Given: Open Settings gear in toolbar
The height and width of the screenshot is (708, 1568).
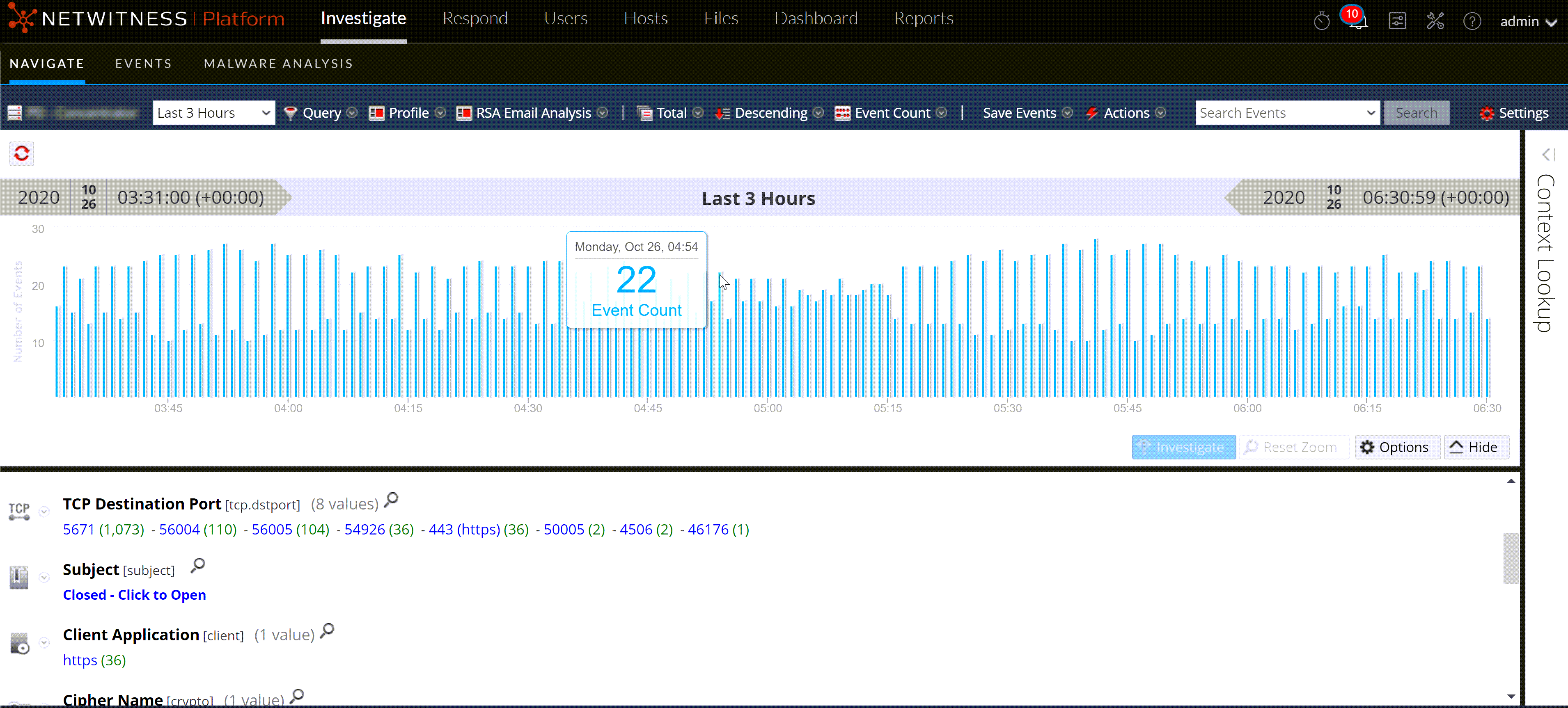Looking at the screenshot, I should click(x=1514, y=113).
